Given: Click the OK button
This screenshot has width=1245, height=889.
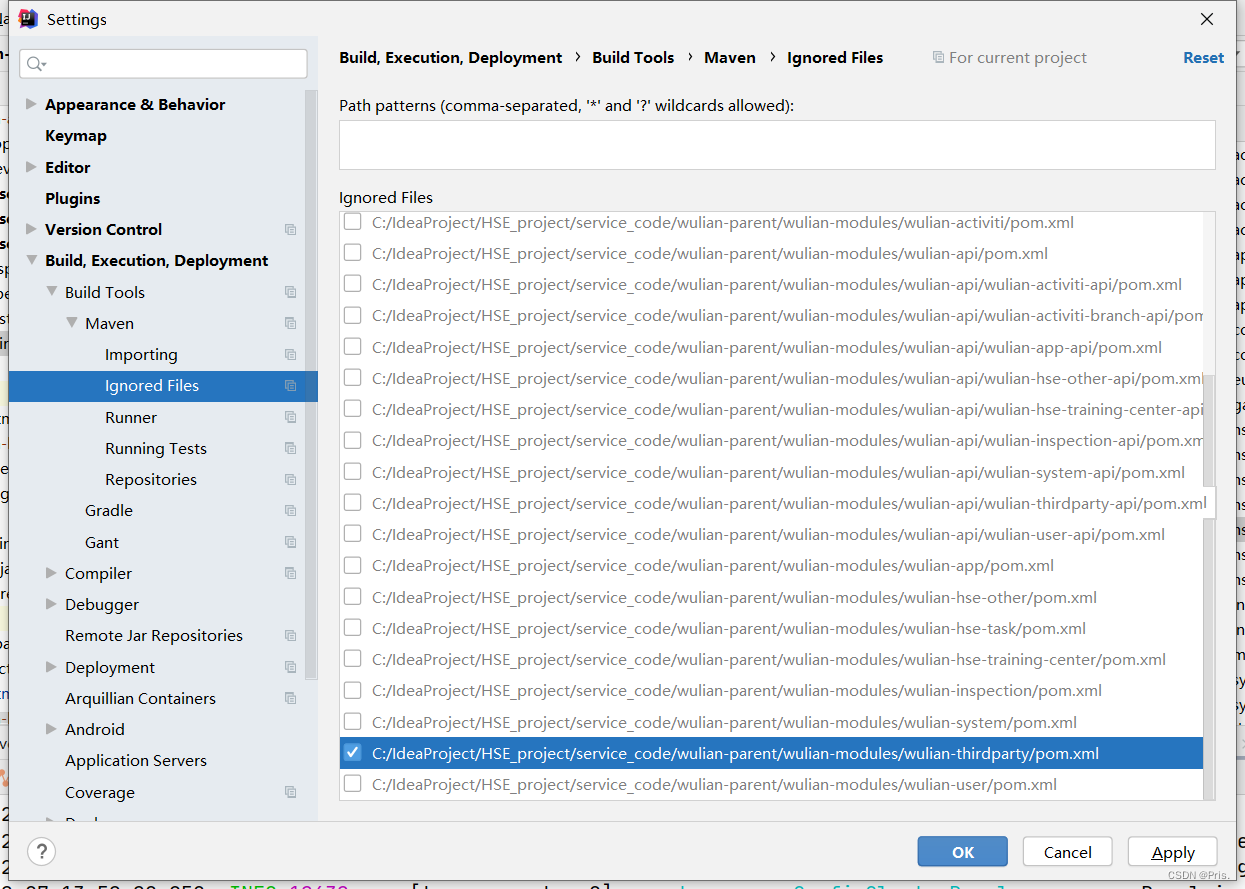Looking at the screenshot, I should point(962,852).
